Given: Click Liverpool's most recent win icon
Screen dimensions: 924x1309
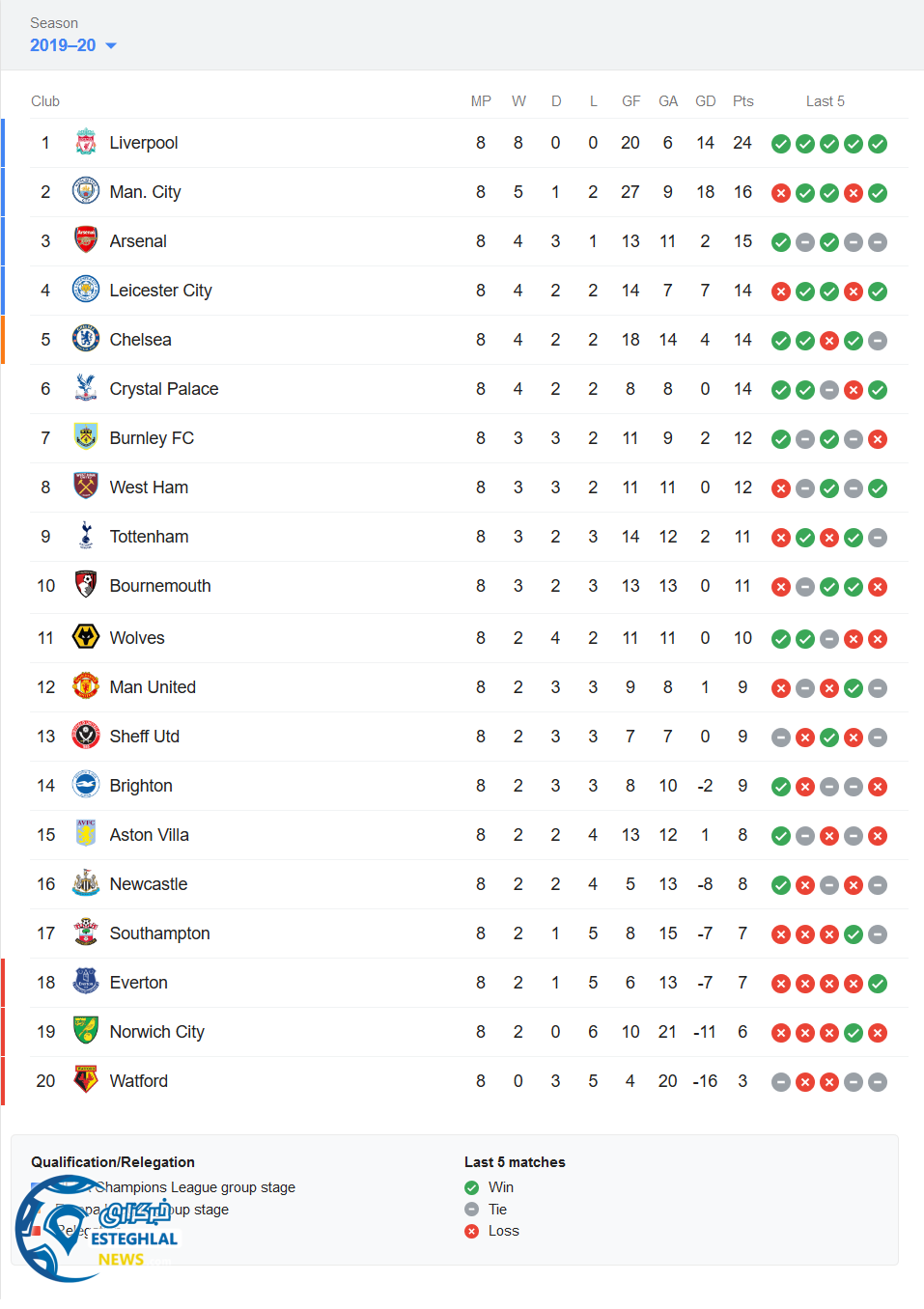Looking at the screenshot, I should 878,144.
